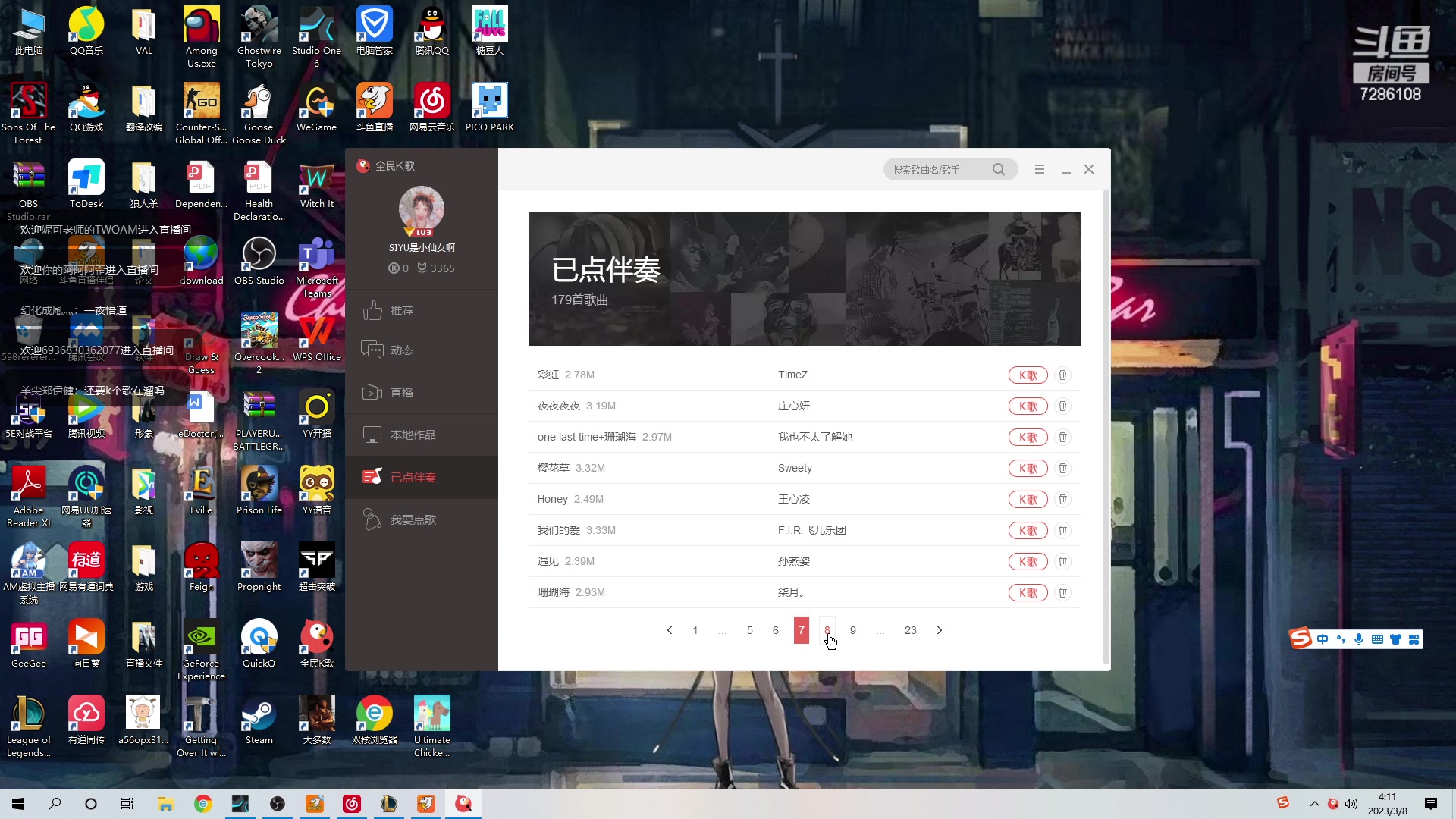Switch to the 已点伴奏 sidebar entry
This screenshot has height=819, width=1456.
(x=413, y=477)
